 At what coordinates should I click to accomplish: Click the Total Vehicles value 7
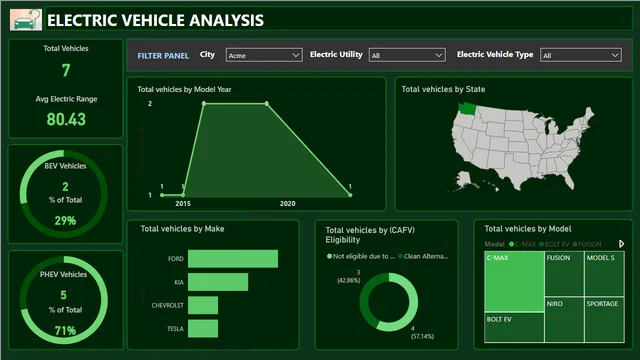click(66, 70)
